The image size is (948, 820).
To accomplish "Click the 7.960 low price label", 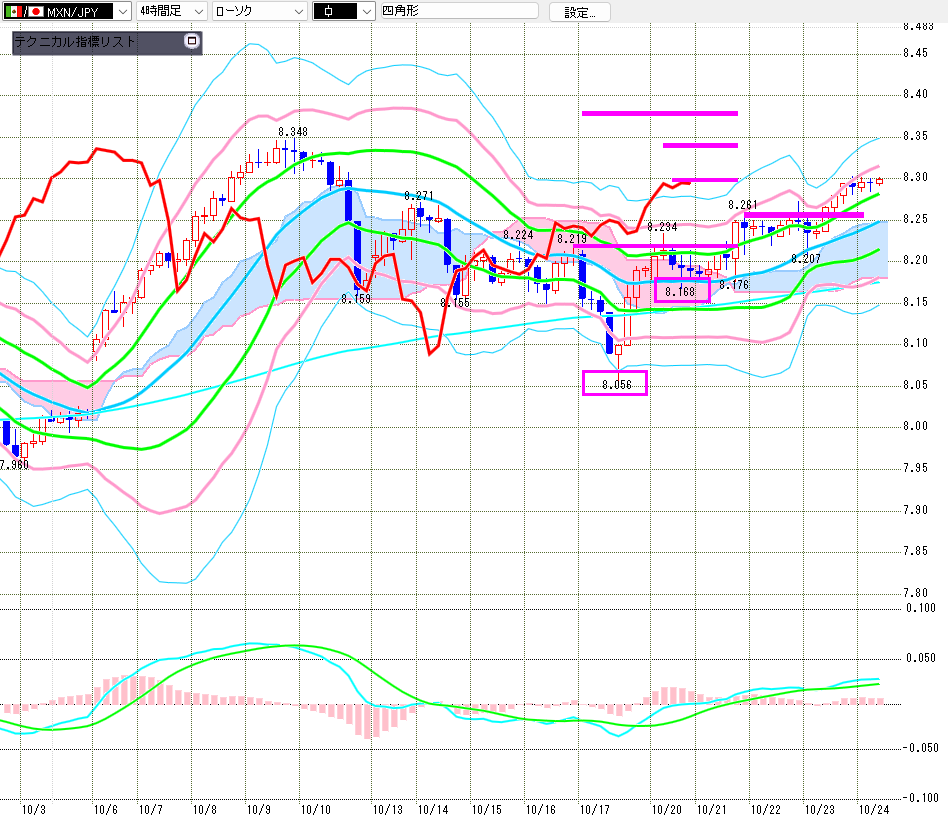I will 14,465.
